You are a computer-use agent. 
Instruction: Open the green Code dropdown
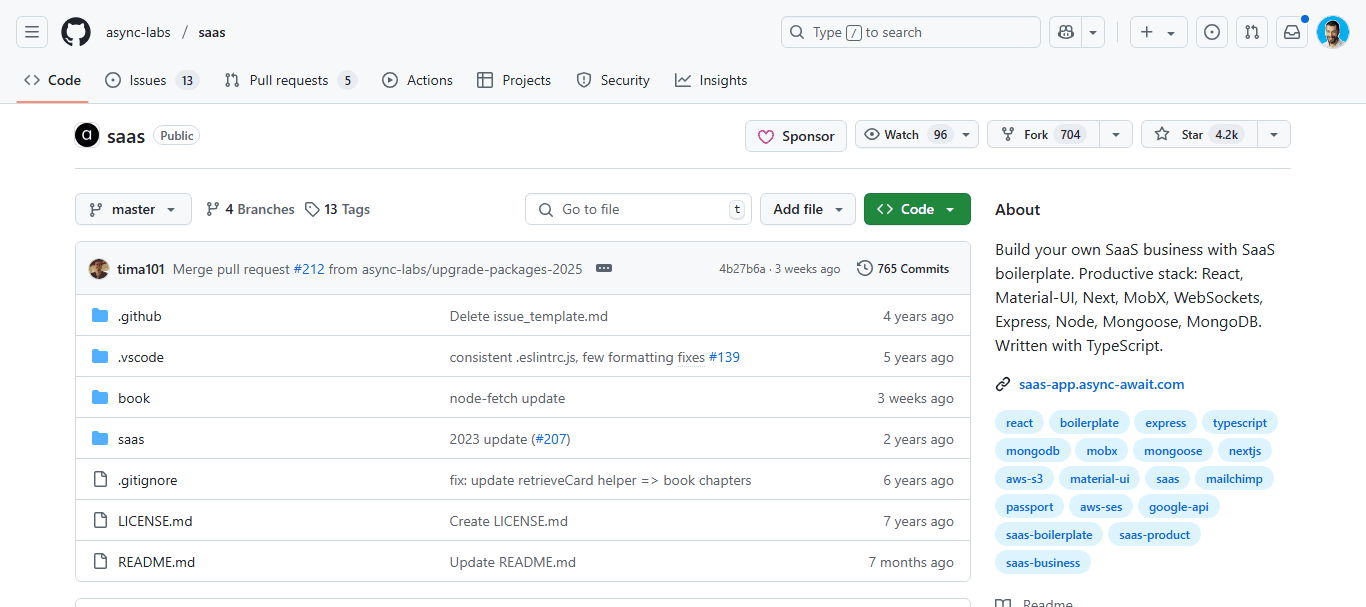click(x=917, y=209)
